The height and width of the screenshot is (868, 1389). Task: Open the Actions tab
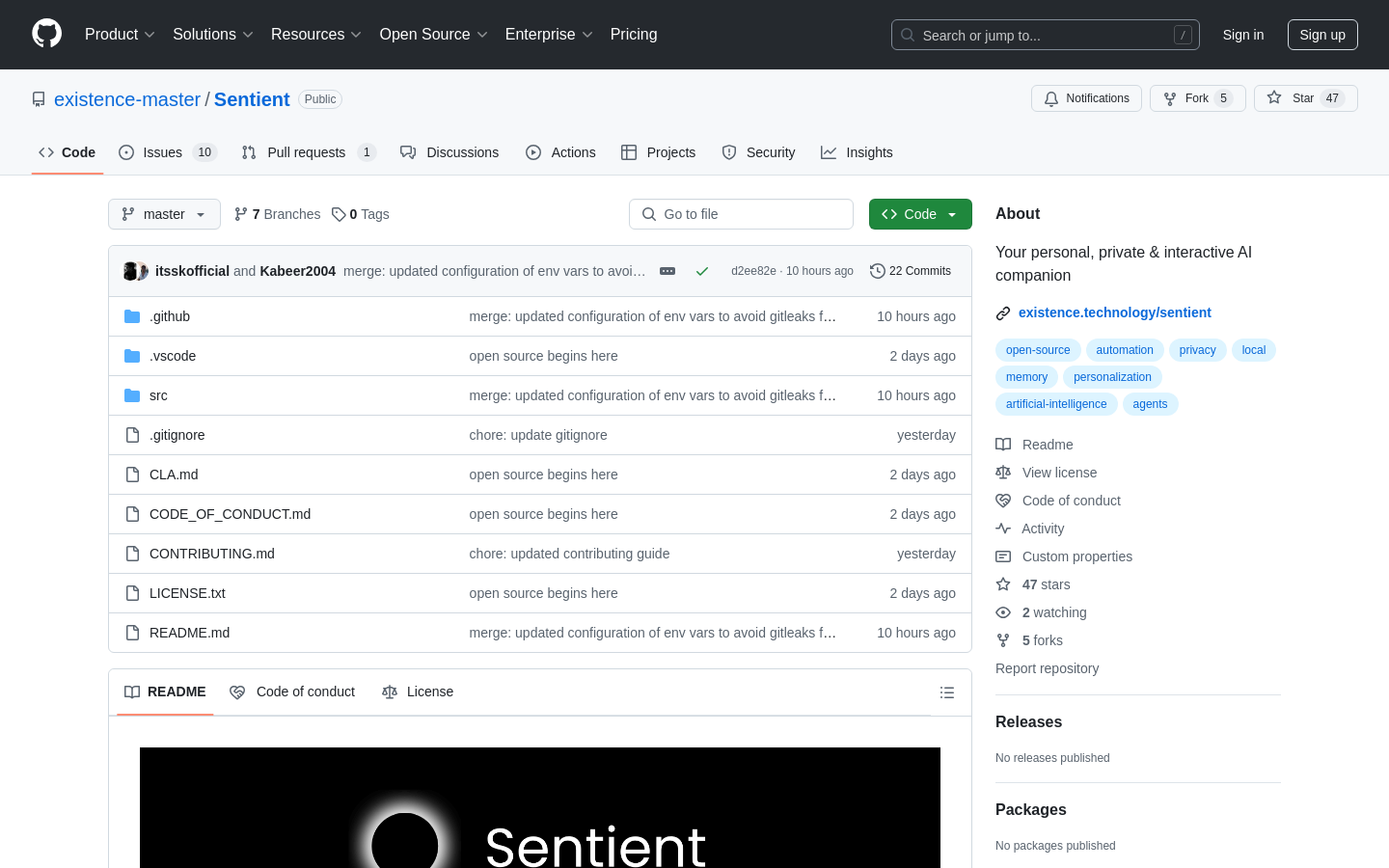click(x=560, y=152)
